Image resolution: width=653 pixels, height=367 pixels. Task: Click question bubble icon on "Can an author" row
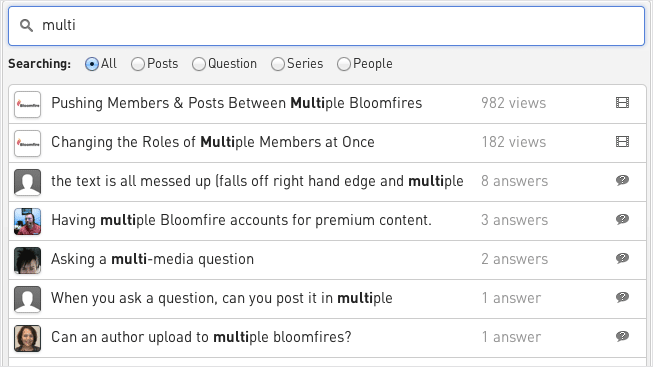pos(623,336)
